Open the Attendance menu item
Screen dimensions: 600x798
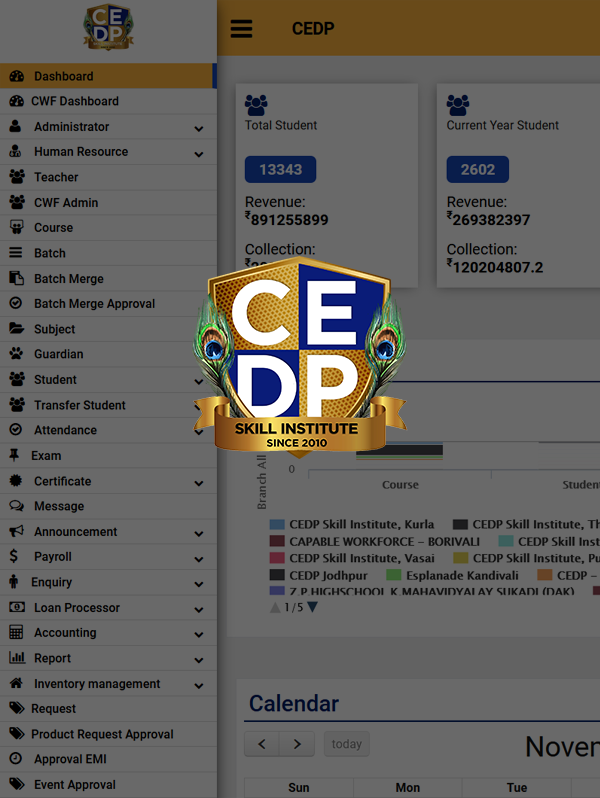108,430
